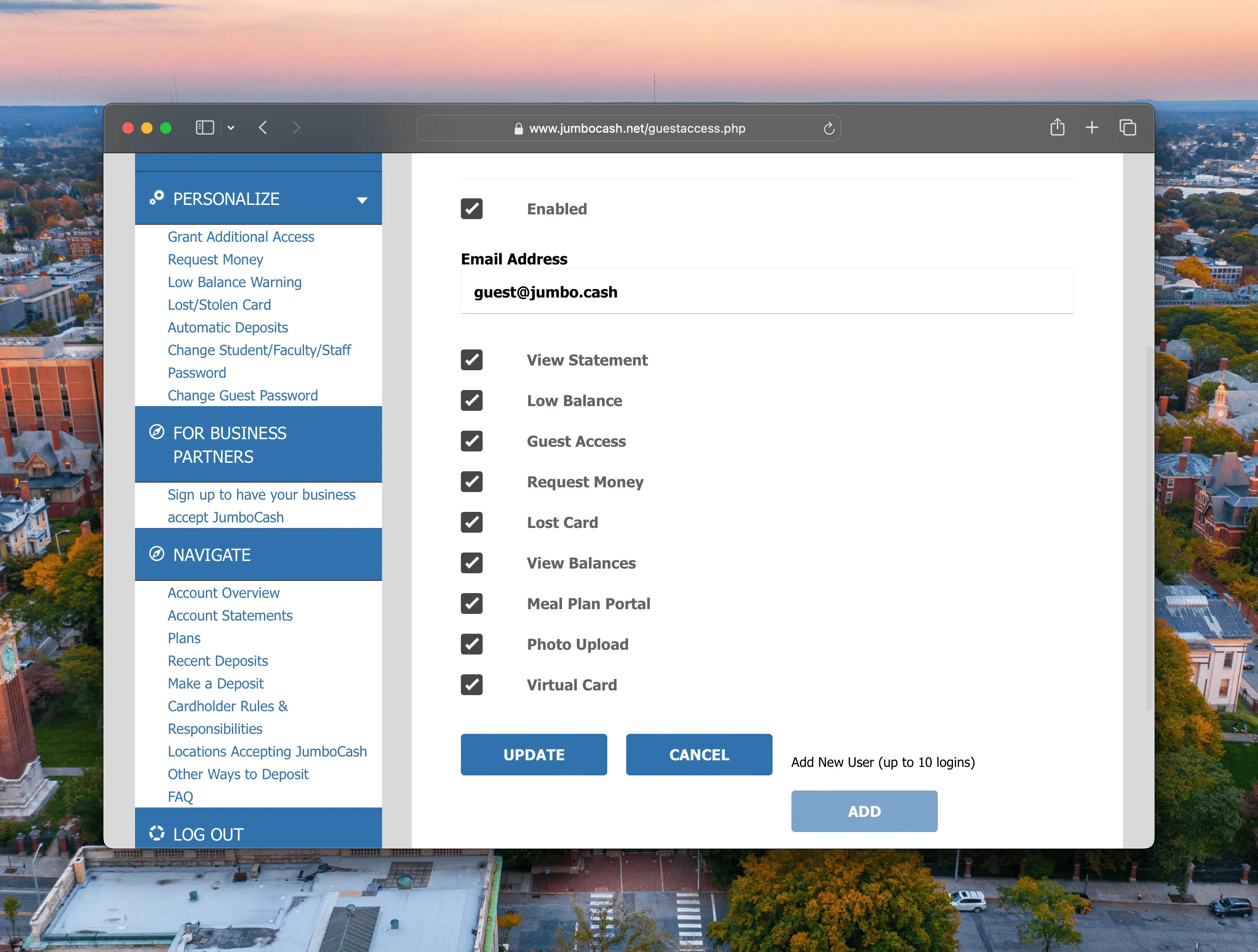Screen dimensions: 1258x952
Task: Toggle Guest Access checkbox
Action: pyautogui.click(x=471, y=442)
